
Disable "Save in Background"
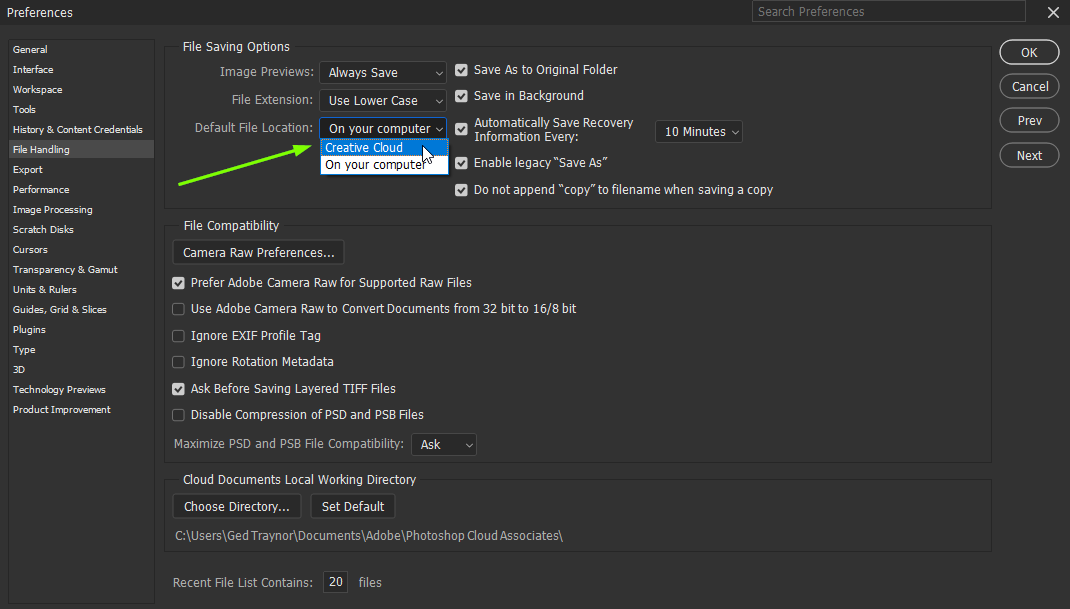pyautogui.click(x=461, y=95)
